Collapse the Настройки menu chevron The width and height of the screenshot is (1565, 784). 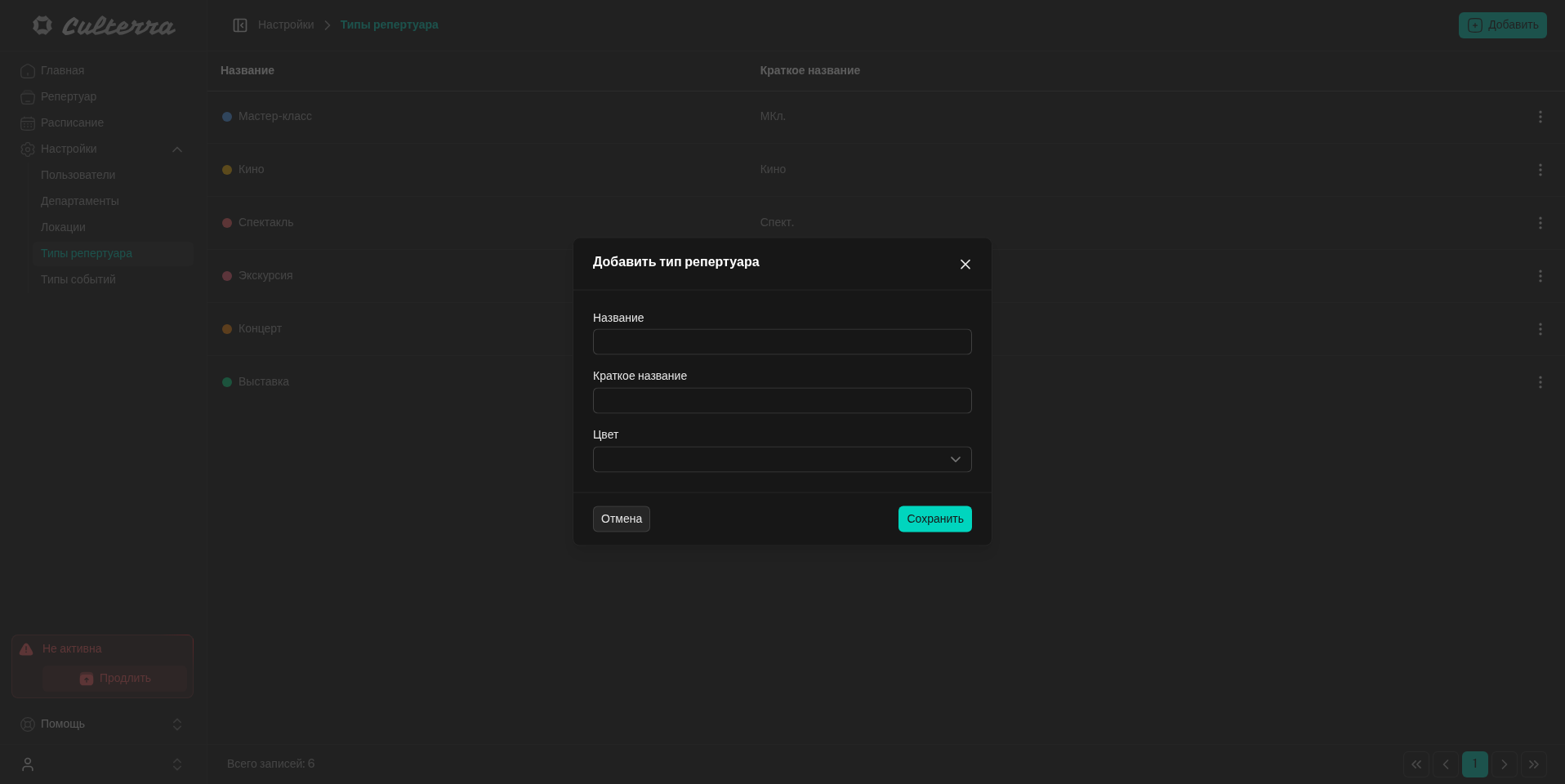pos(177,149)
